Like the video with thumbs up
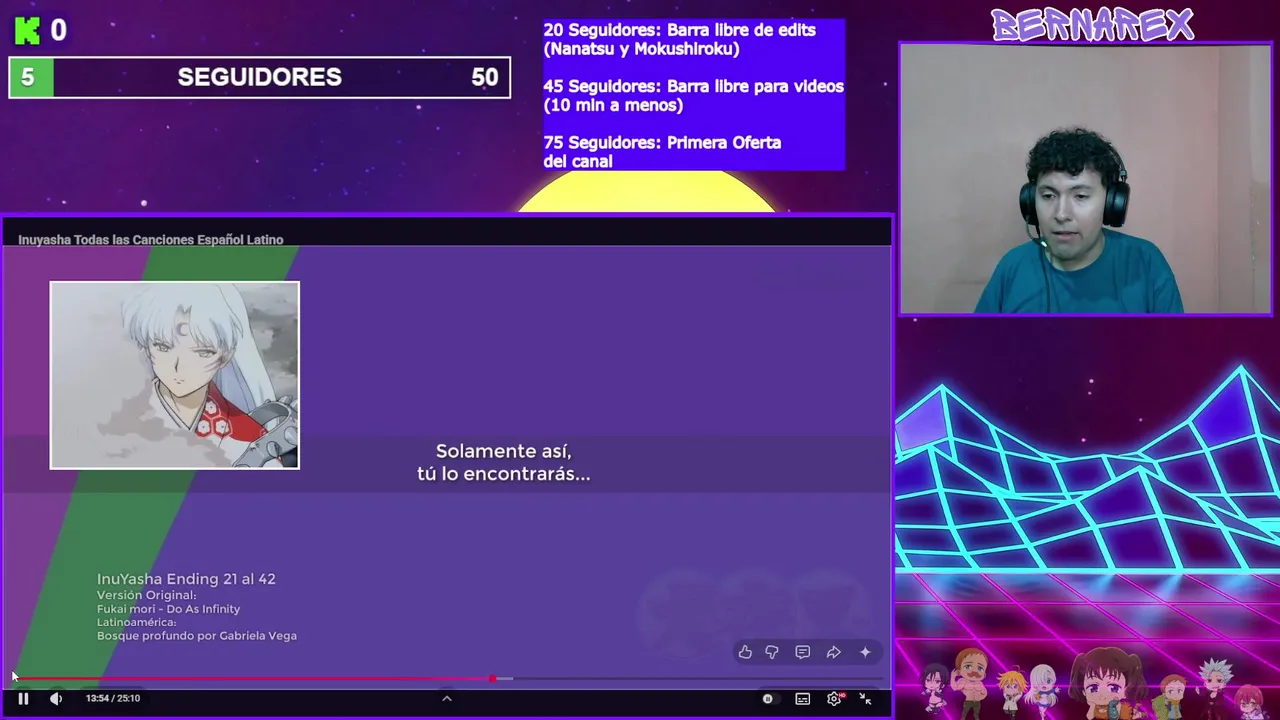The width and height of the screenshot is (1280, 720). [745, 652]
